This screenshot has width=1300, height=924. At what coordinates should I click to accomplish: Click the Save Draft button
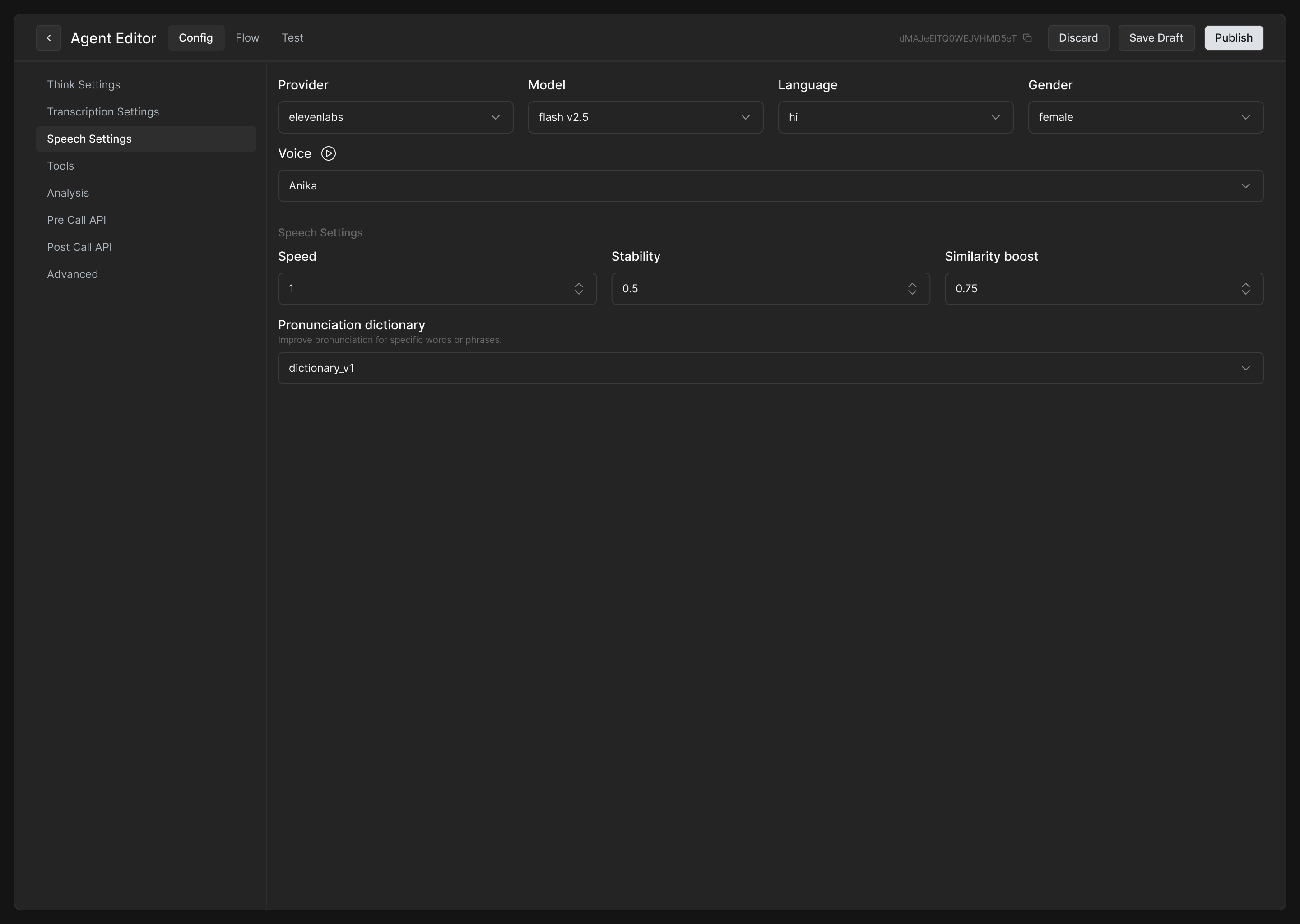[1156, 38]
